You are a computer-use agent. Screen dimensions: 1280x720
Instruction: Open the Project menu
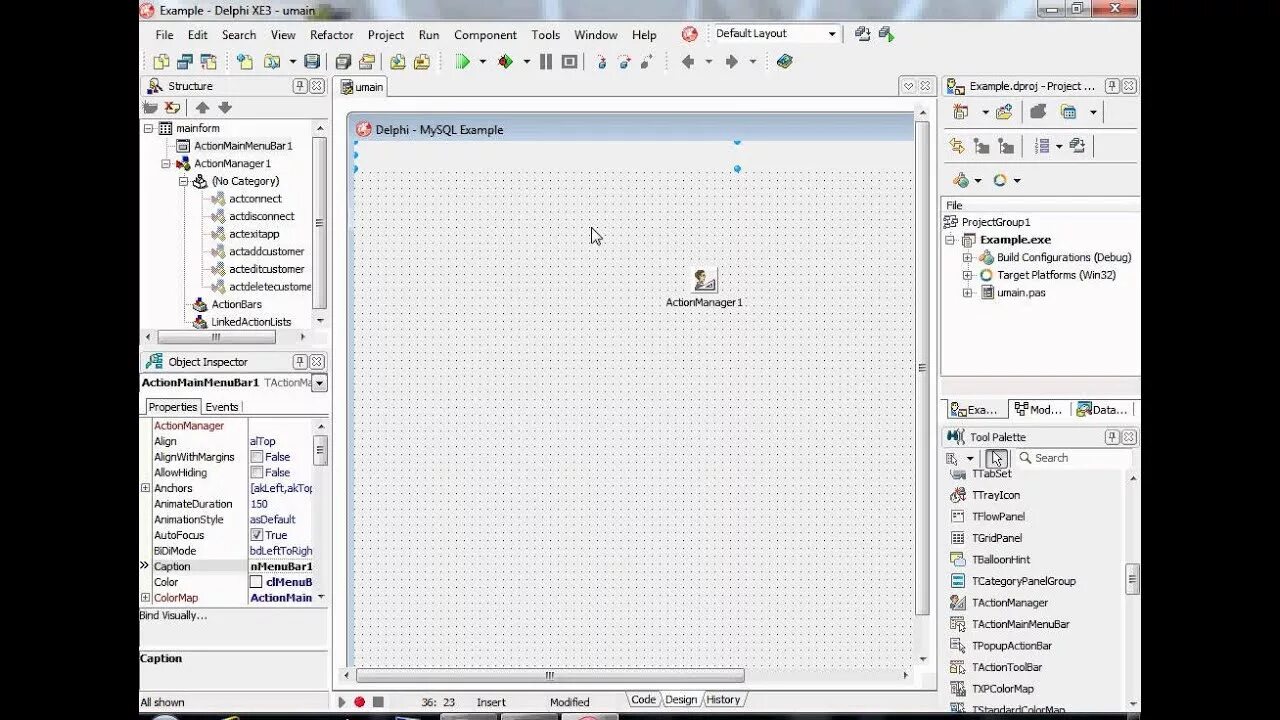click(x=386, y=35)
